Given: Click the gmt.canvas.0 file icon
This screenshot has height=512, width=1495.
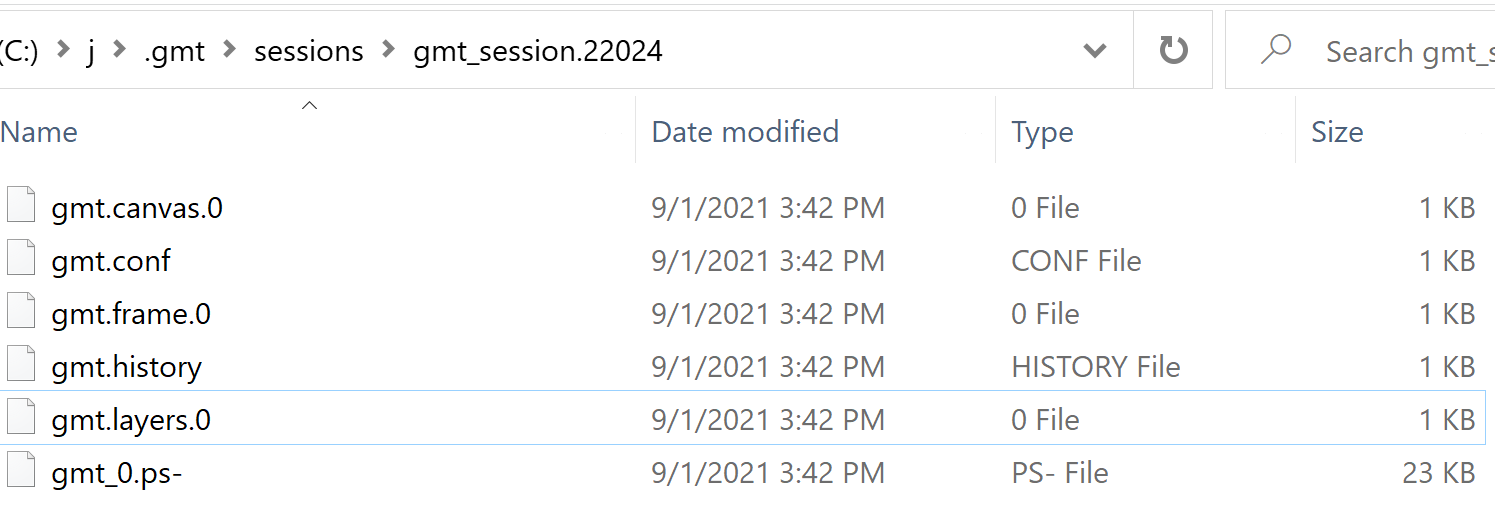Looking at the screenshot, I should click(21, 208).
